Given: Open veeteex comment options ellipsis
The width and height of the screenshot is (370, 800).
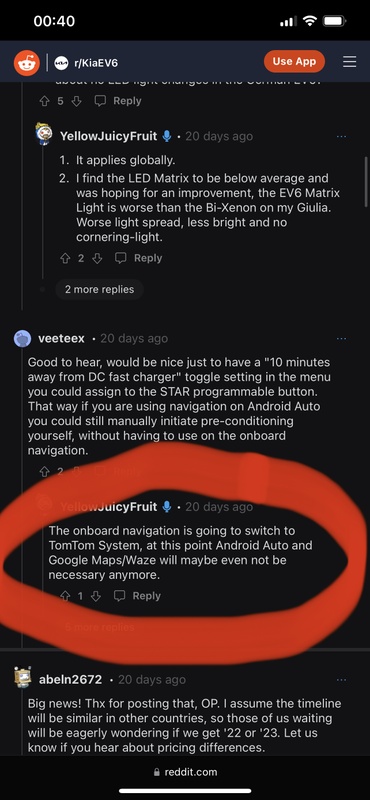Looking at the screenshot, I should click(341, 338).
